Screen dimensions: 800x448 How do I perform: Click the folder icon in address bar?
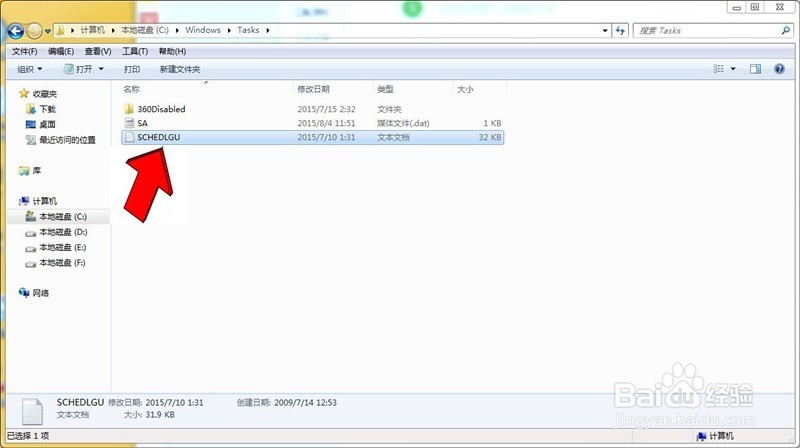[60, 31]
